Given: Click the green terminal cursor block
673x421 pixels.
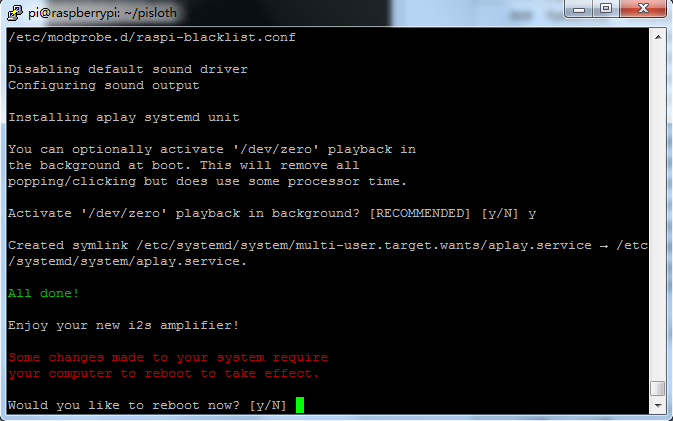Looking at the screenshot, I should click(300, 405).
